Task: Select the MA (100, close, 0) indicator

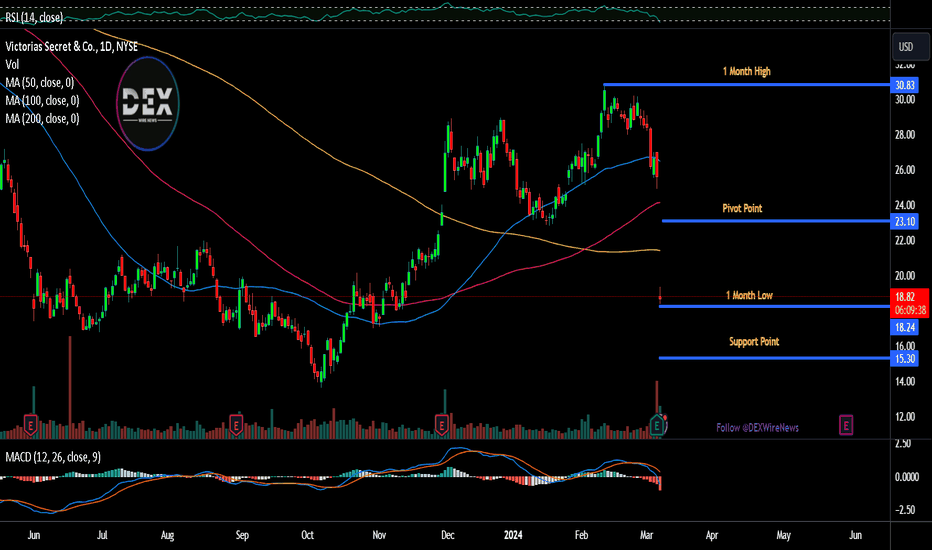Action: click(42, 100)
